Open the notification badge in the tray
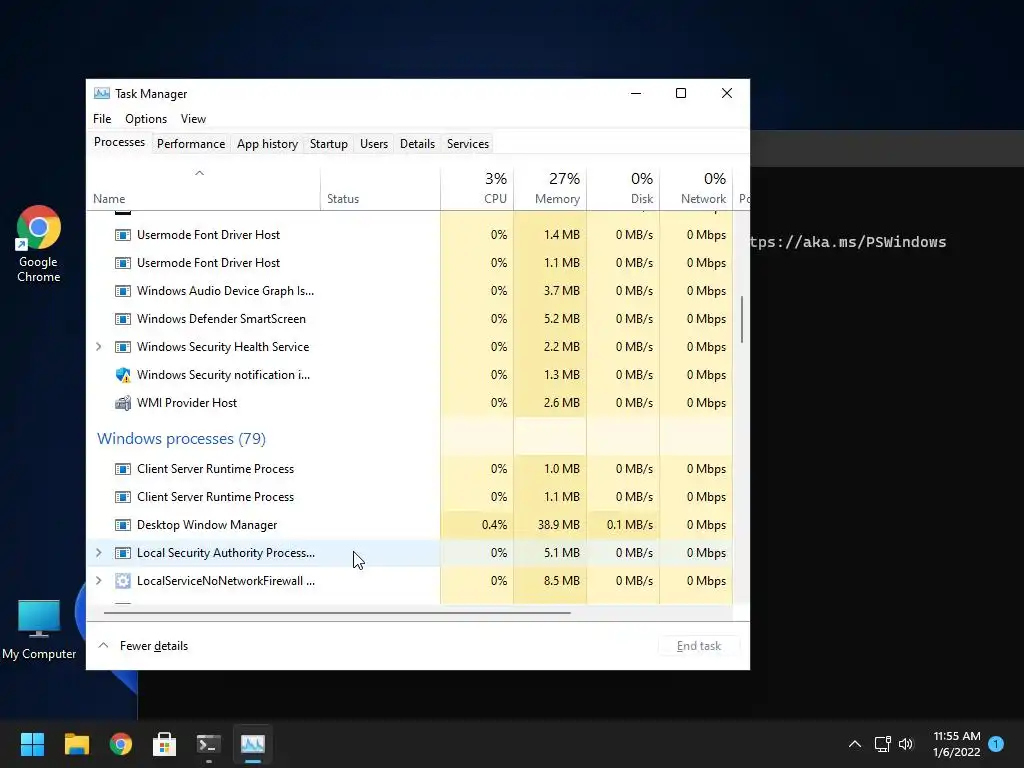 pos(996,743)
